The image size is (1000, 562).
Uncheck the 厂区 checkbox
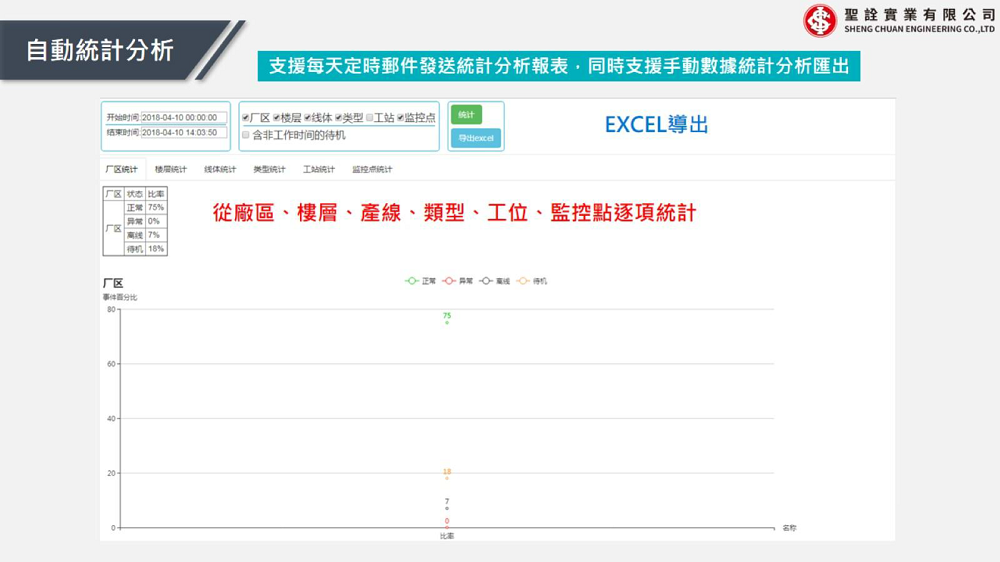(246, 118)
